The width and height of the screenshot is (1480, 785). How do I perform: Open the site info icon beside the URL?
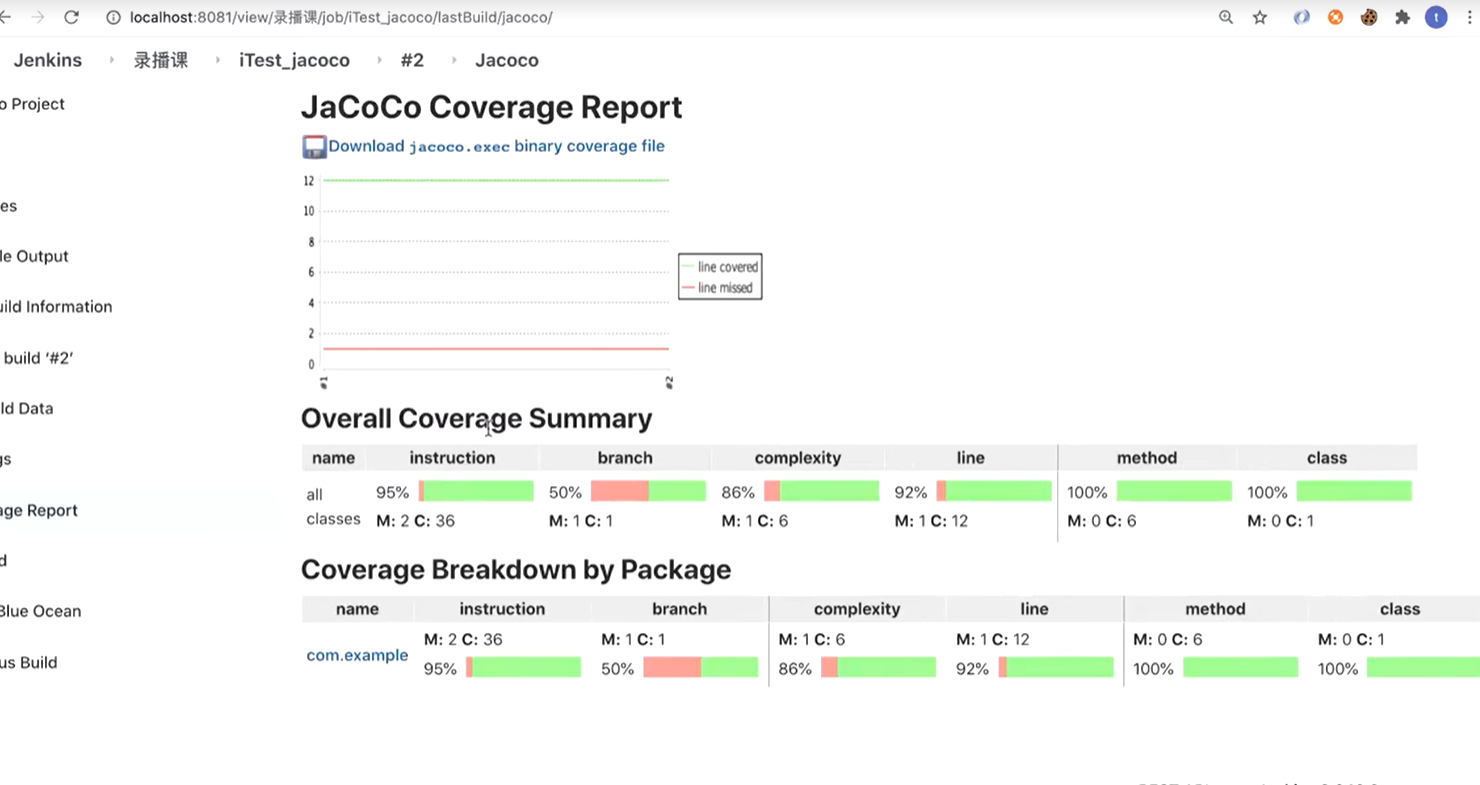pyautogui.click(x=113, y=17)
